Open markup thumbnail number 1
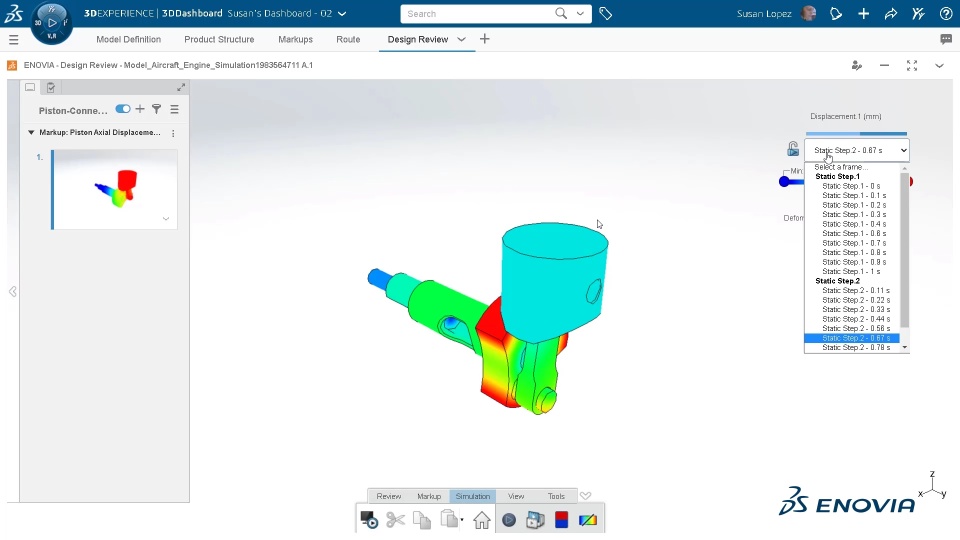 [x=114, y=190]
